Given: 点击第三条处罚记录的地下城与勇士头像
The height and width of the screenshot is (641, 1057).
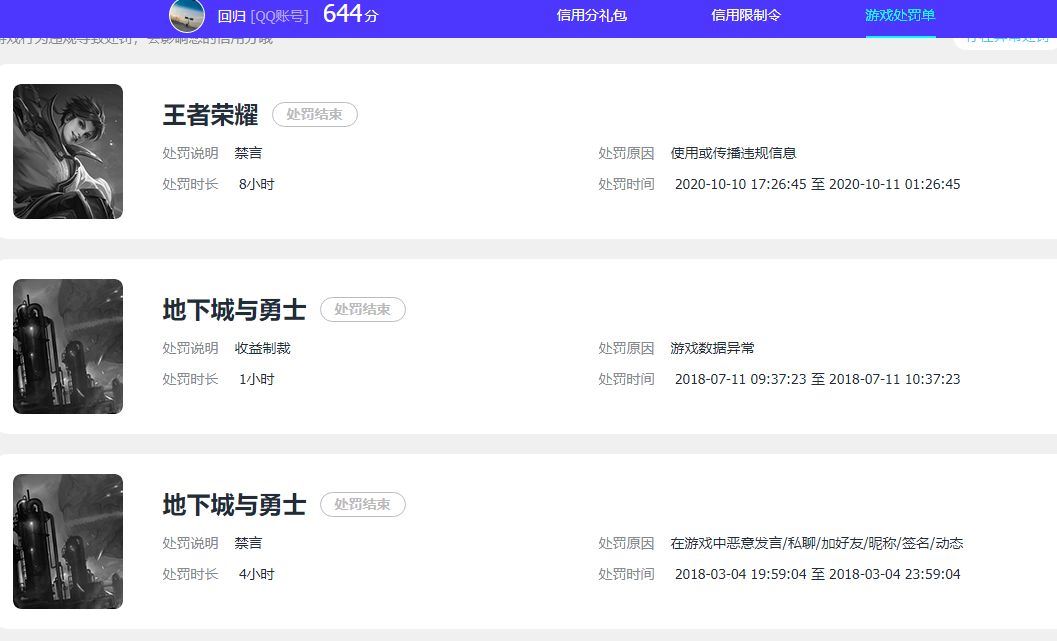Looking at the screenshot, I should 67,540.
